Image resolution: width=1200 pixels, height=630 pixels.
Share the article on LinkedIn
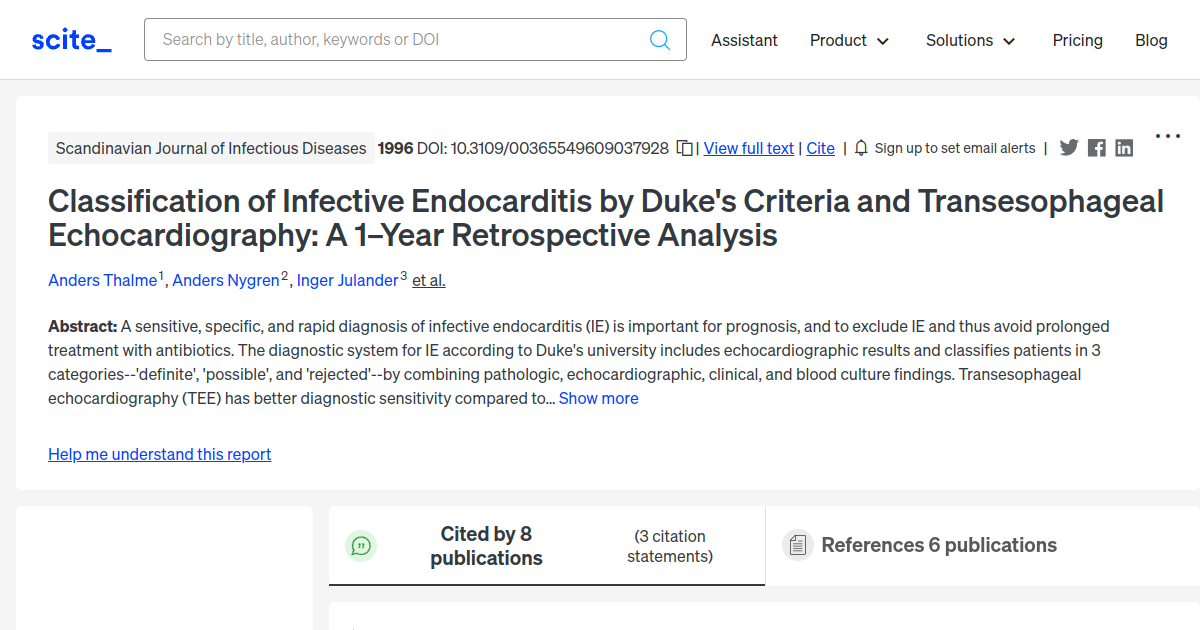click(x=1124, y=147)
